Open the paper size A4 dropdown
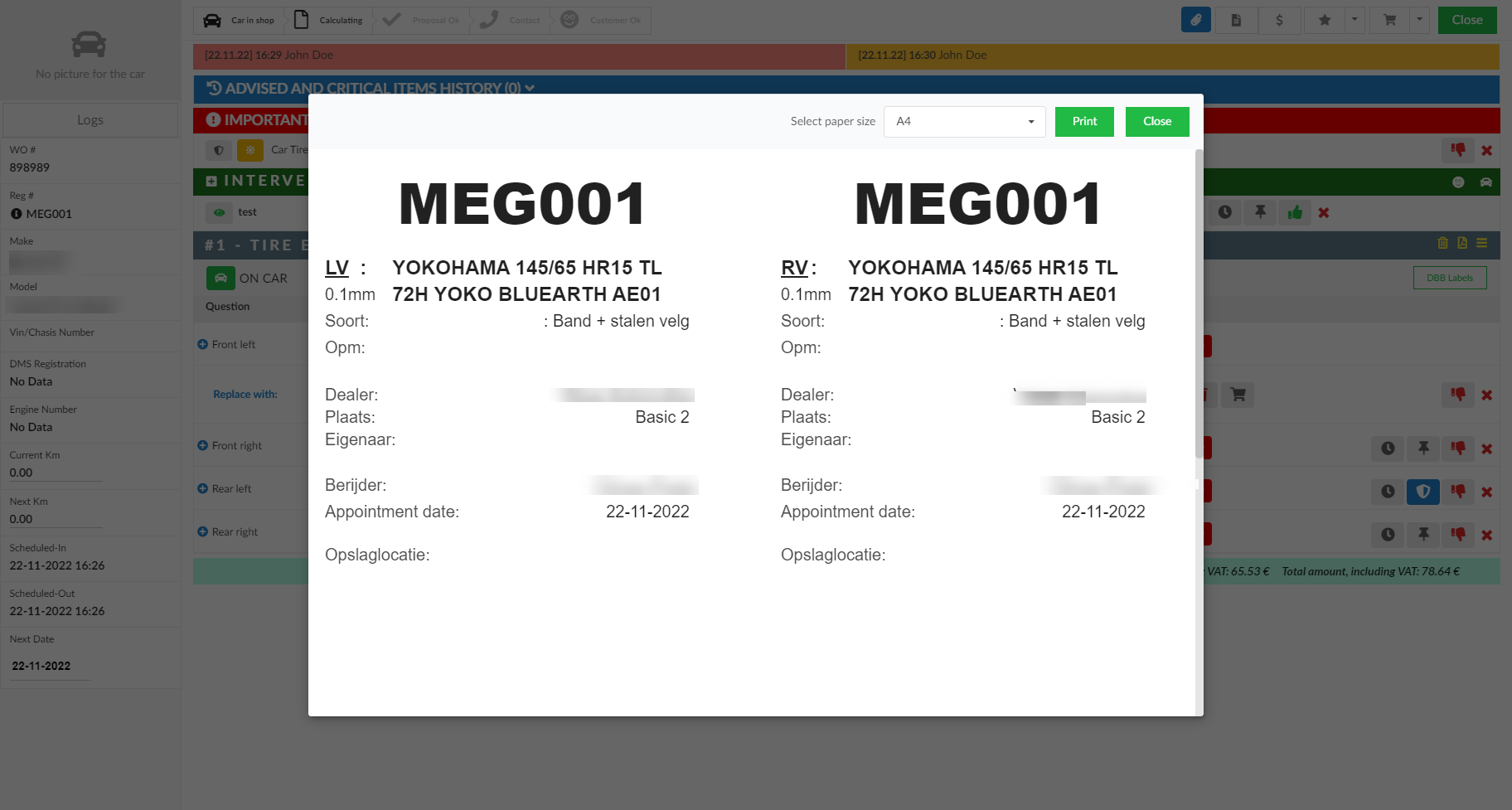The image size is (1512, 810). coord(965,121)
